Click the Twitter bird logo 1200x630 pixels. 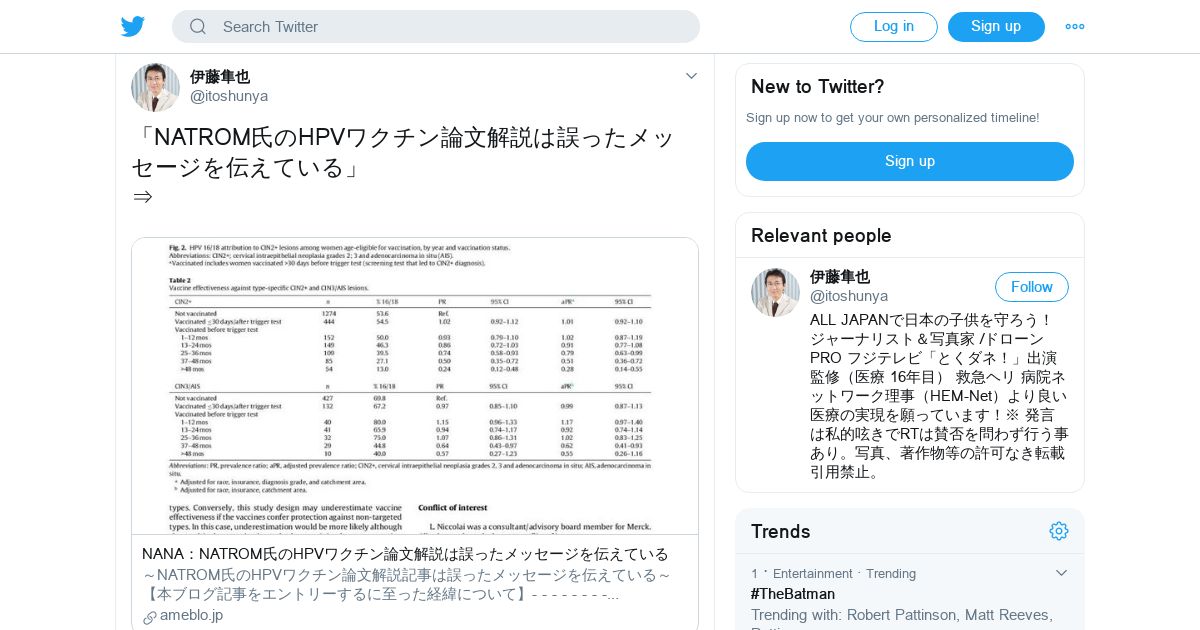coord(133,26)
